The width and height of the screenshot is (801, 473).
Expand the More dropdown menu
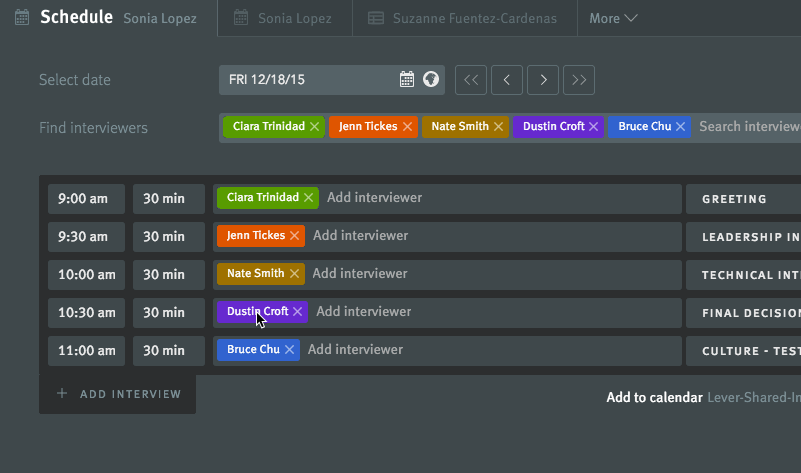point(613,18)
